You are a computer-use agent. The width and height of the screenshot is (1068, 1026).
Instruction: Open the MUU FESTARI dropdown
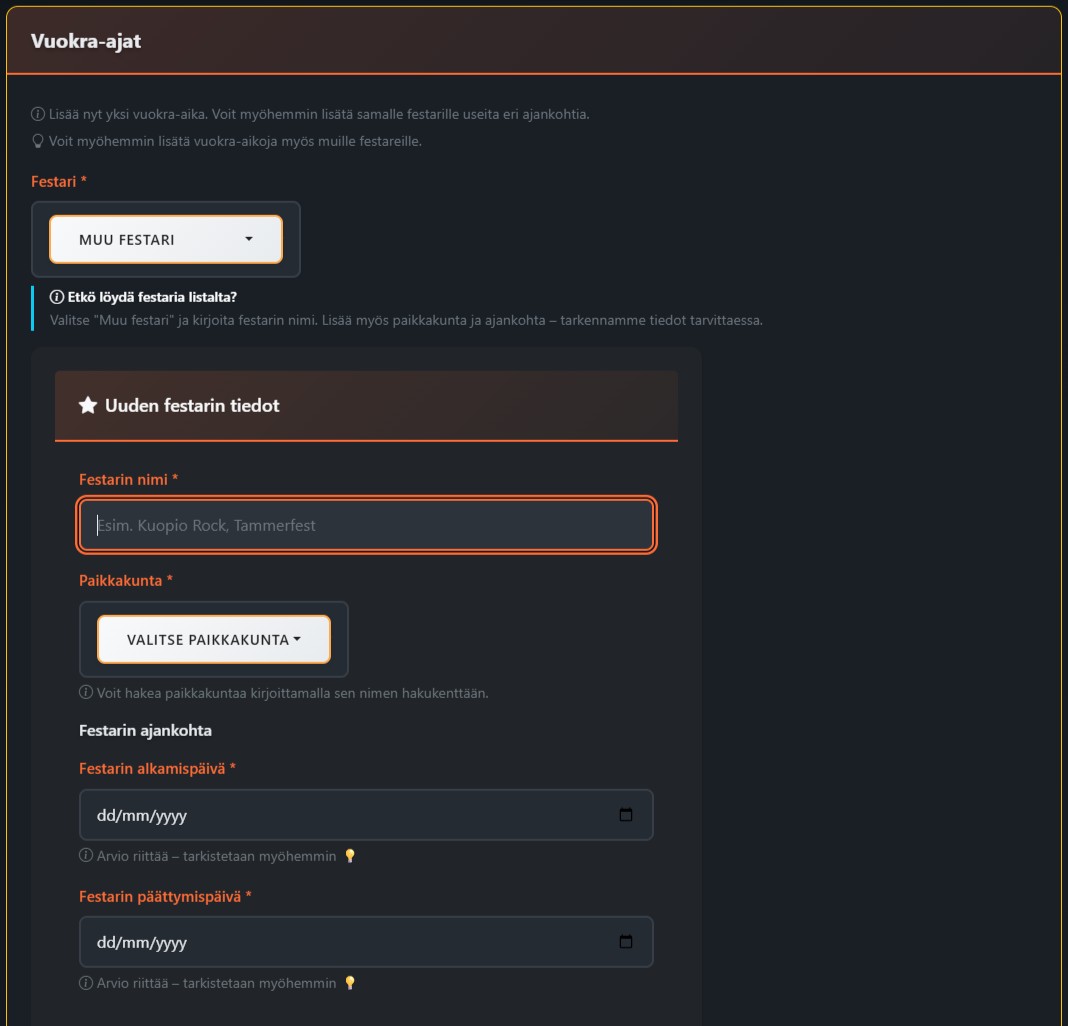pyautogui.click(x=166, y=240)
